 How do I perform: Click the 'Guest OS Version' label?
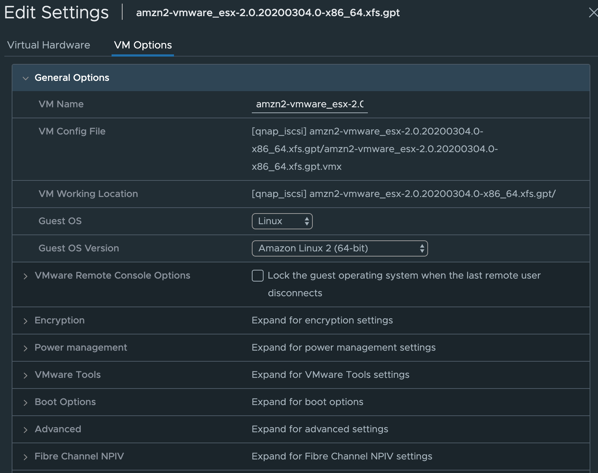pos(79,248)
